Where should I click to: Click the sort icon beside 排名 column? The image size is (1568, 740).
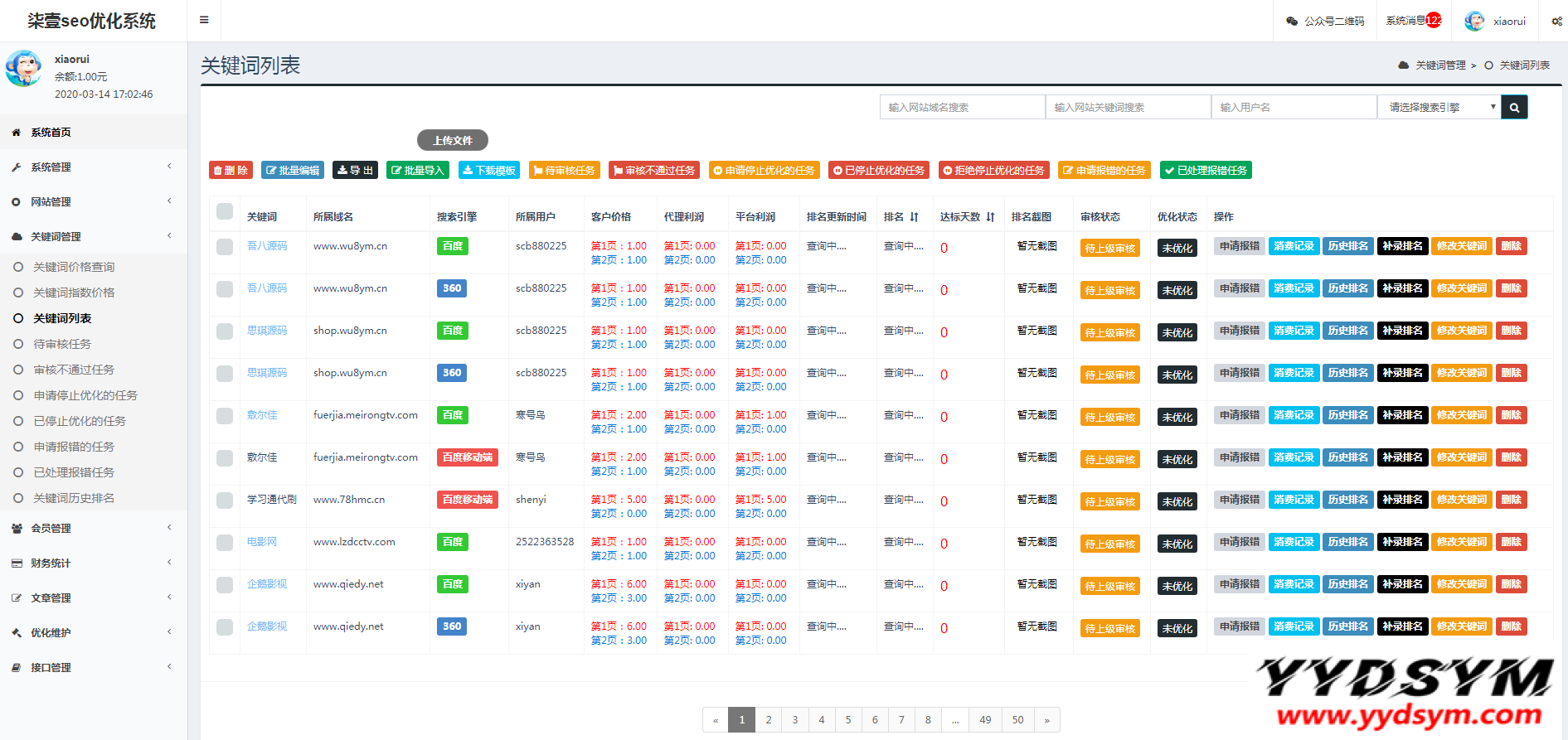tap(914, 217)
